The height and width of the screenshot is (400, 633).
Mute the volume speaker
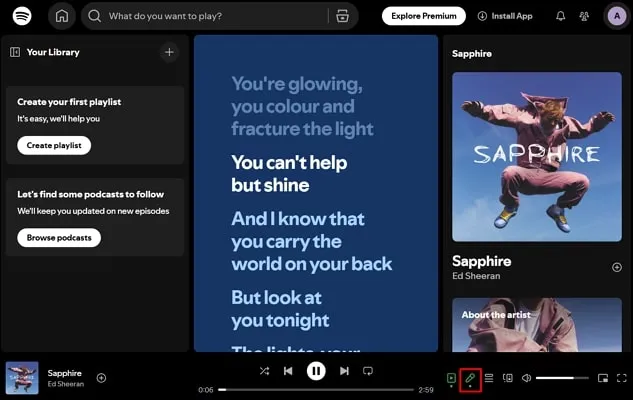tap(526, 378)
